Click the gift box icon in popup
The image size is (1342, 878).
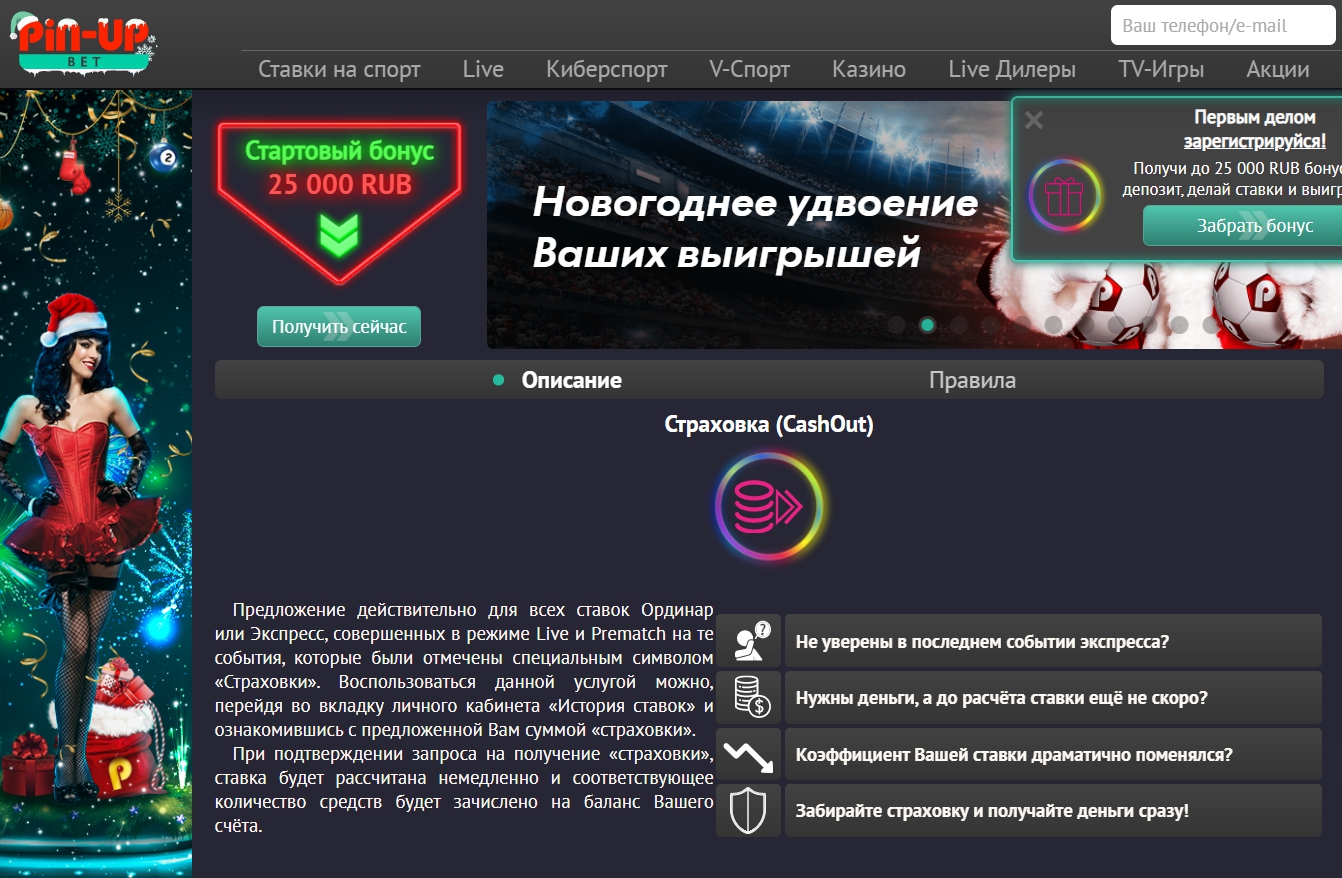(x=1064, y=195)
